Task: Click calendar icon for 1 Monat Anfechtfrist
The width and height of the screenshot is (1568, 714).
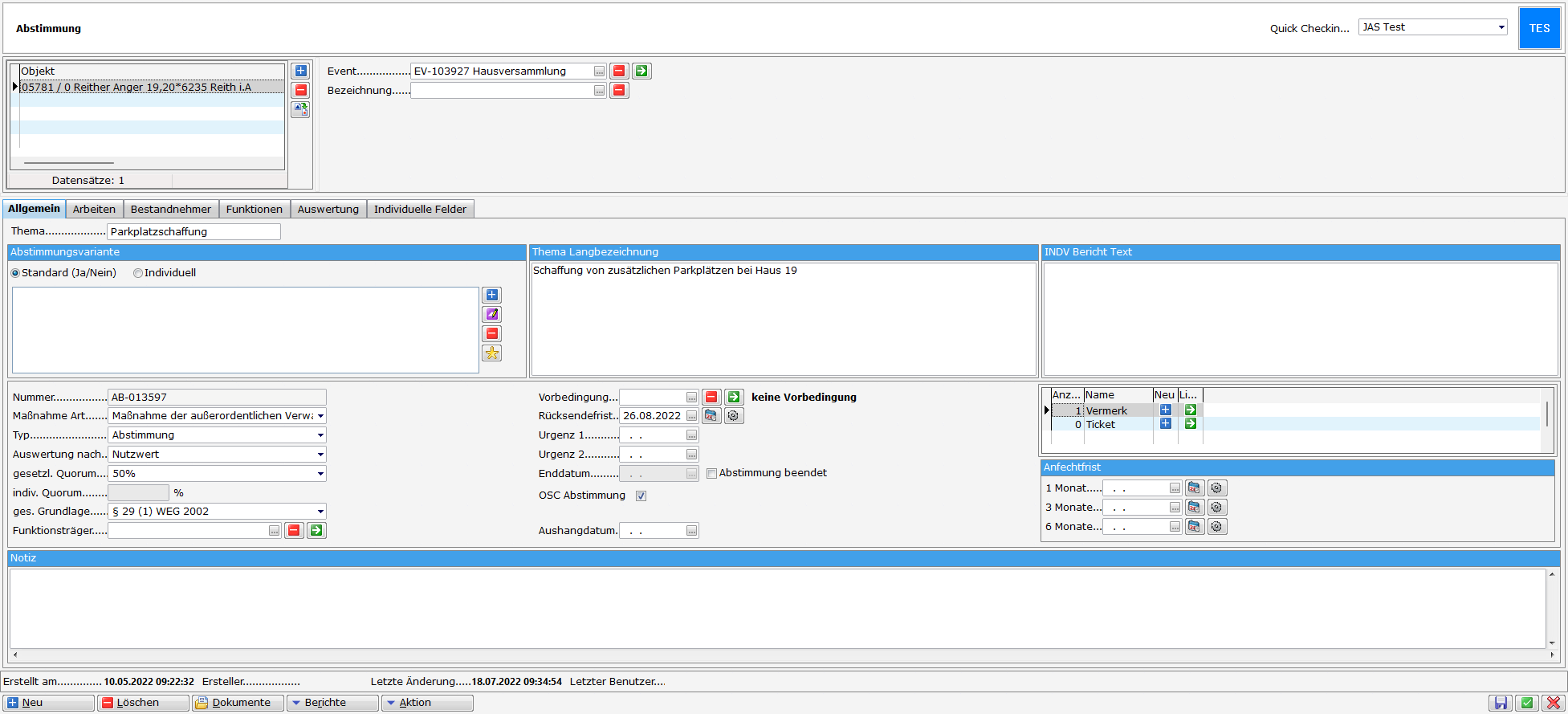Action: coord(1194,488)
